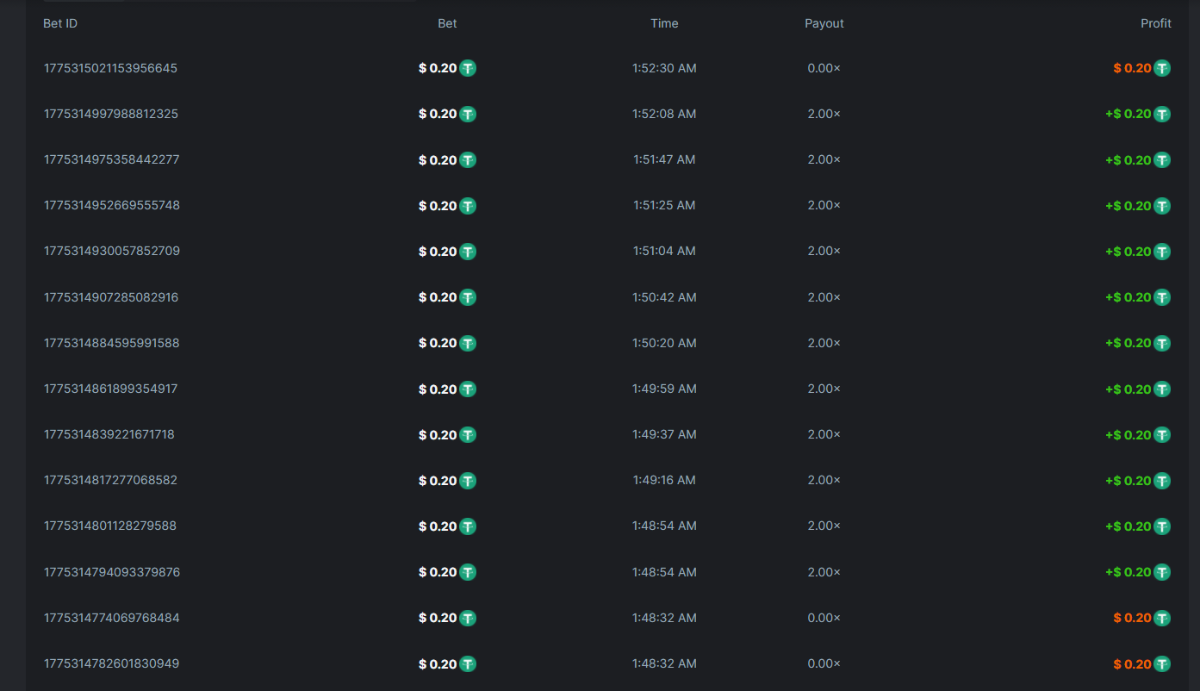Click the Payout column header
The image size is (1200, 691).
824,23
